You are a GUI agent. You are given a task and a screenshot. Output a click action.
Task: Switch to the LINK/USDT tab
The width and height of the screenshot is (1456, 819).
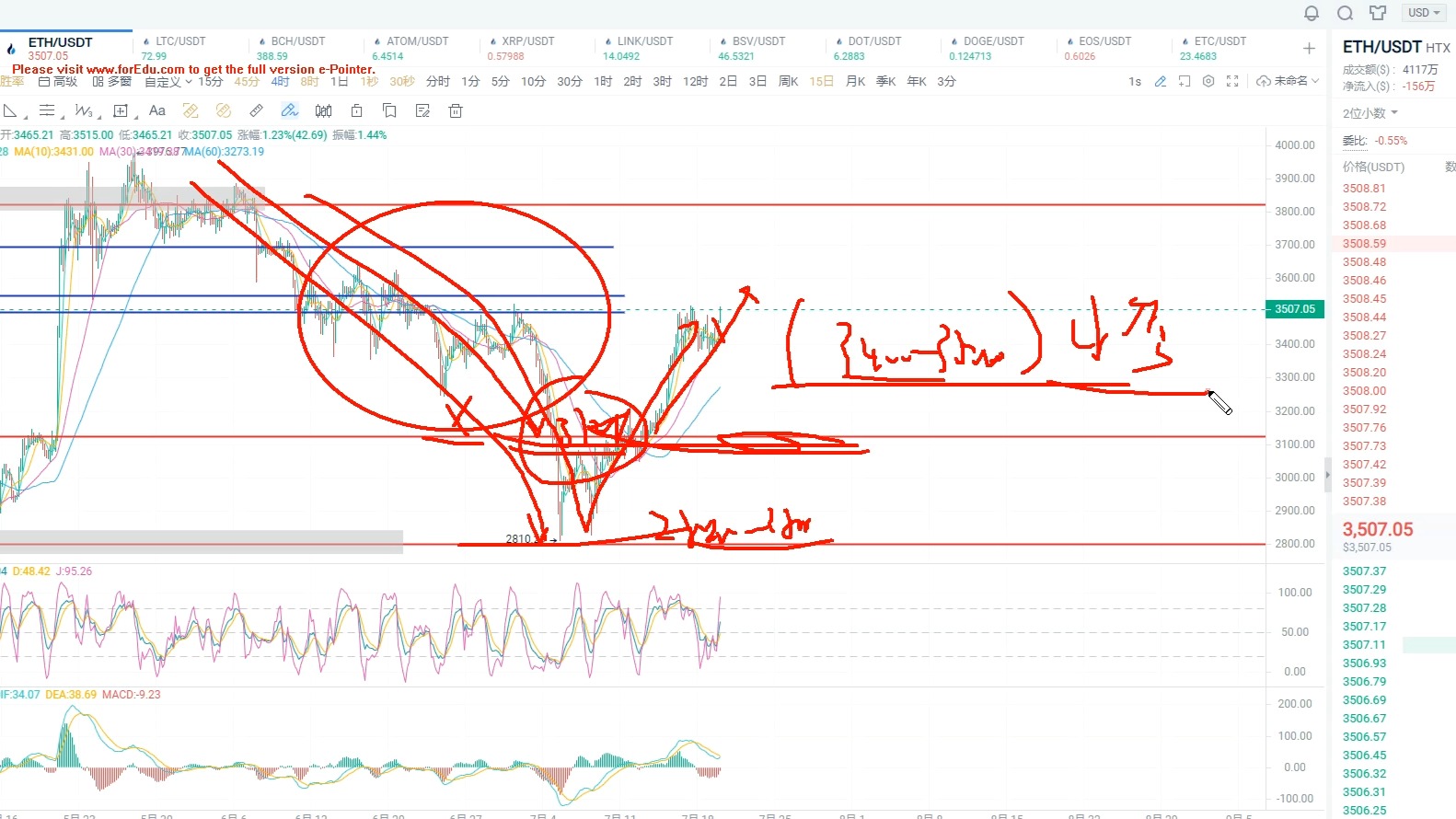[x=644, y=41]
